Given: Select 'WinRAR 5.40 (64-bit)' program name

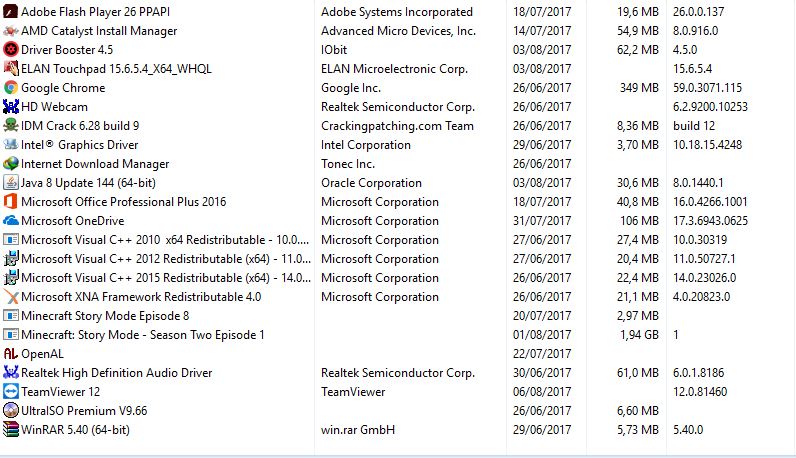Looking at the screenshot, I should point(75,430).
